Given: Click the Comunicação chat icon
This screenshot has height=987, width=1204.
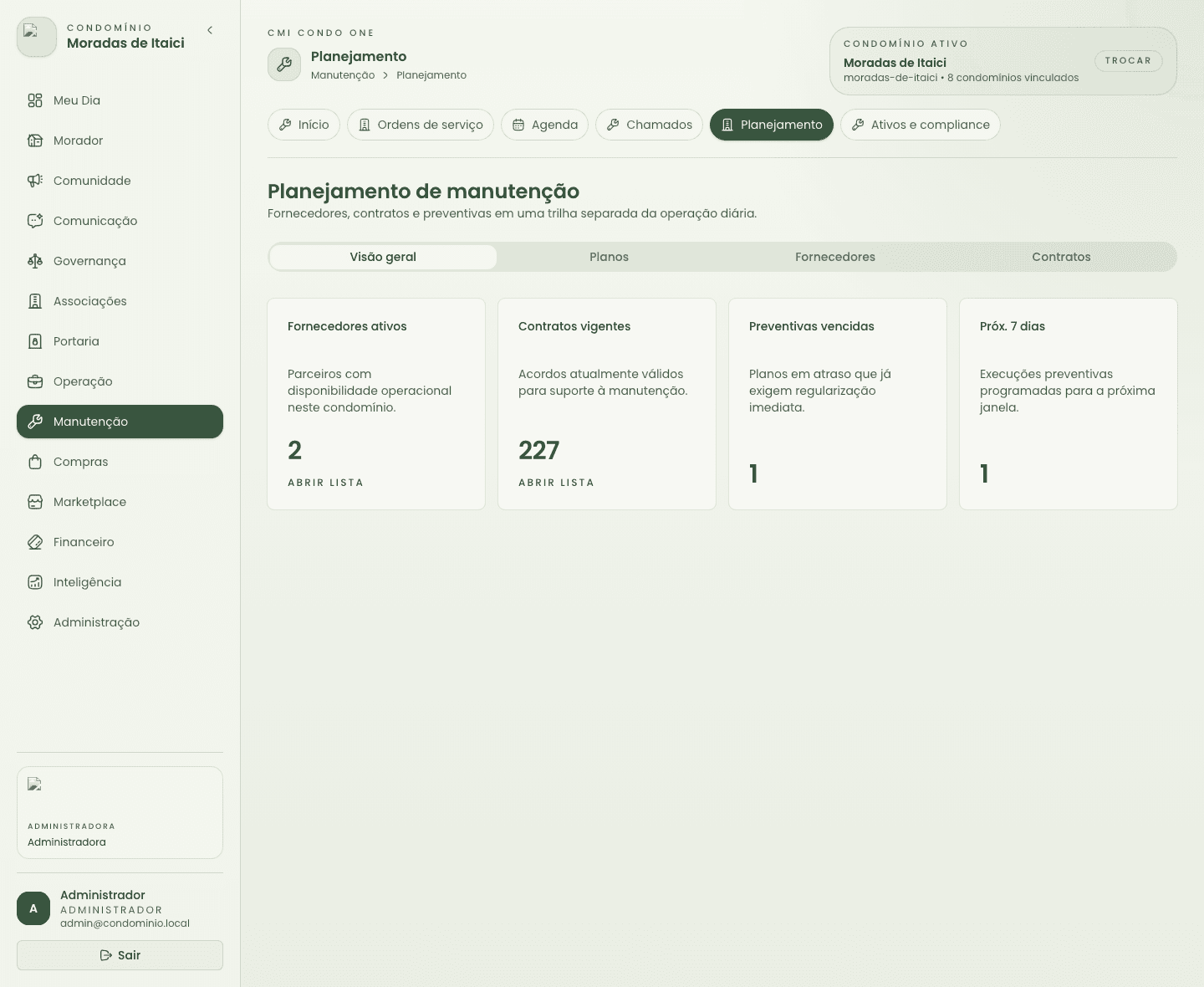Looking at the screenshot, I should click(35, 221).
